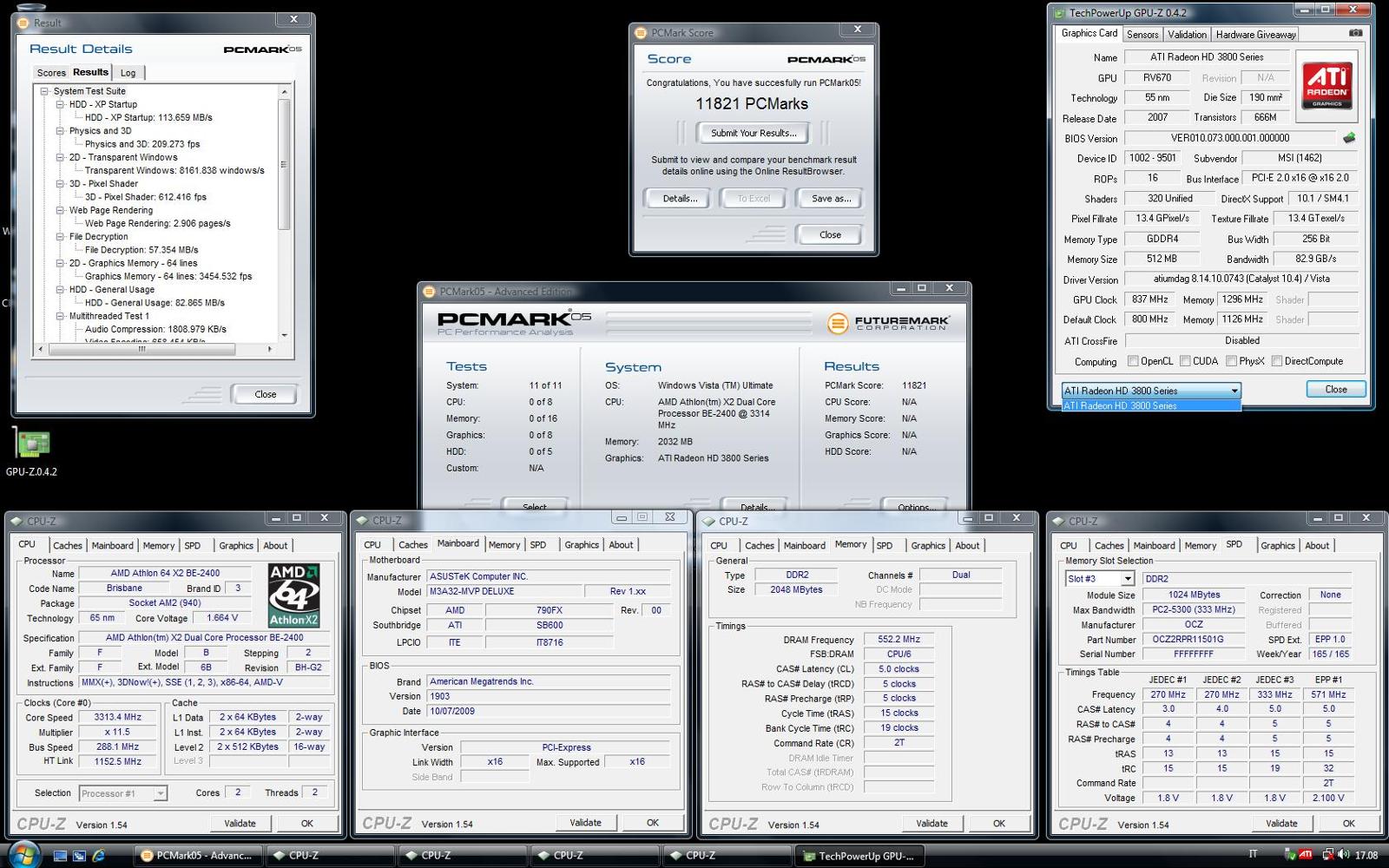Open Caches tab in CPU-Z window showing Mainboard

pyautogui.click(x=412, y=545)
